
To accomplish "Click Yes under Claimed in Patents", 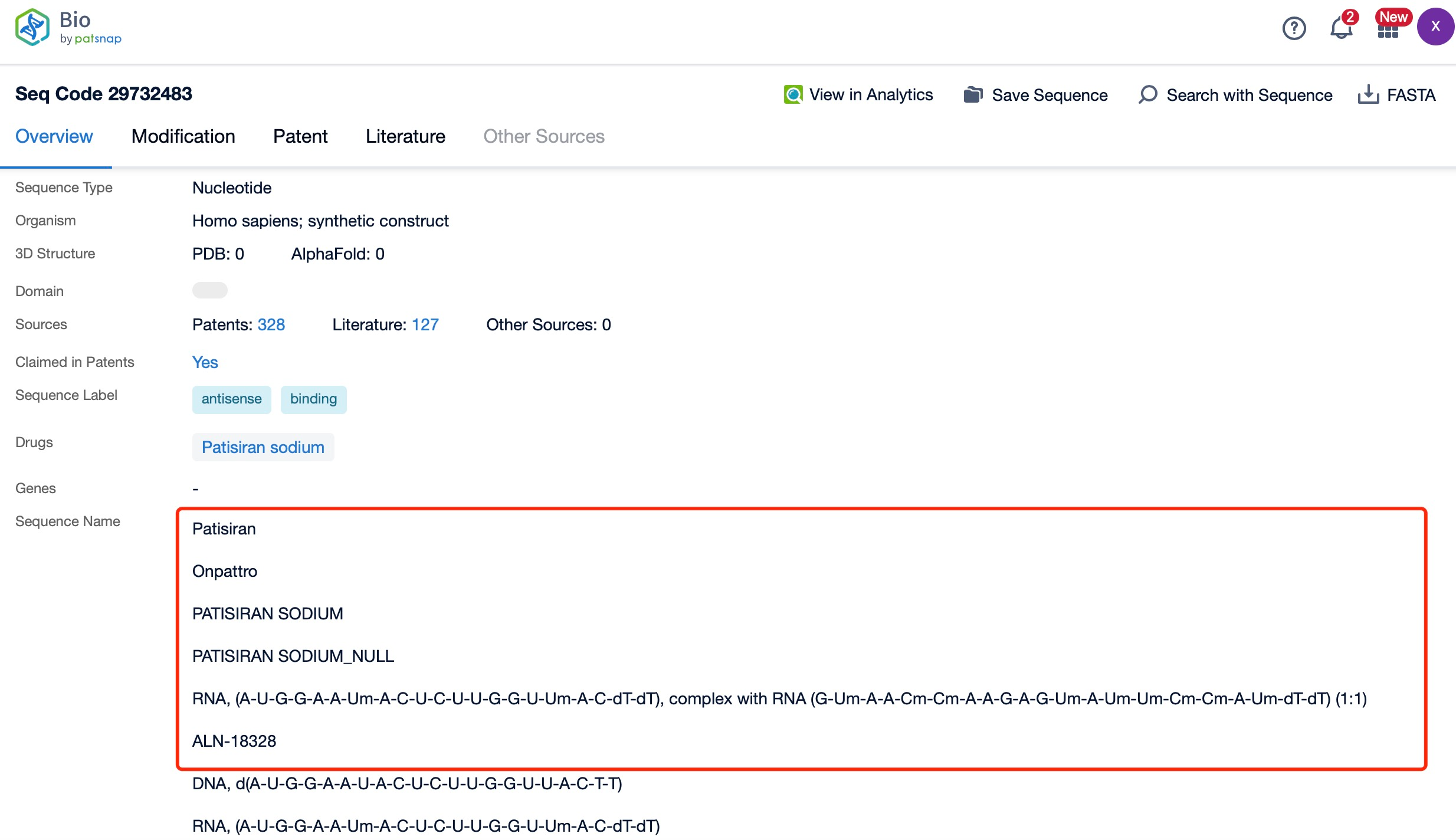I will pyautogui.click(x=204, y=362).
